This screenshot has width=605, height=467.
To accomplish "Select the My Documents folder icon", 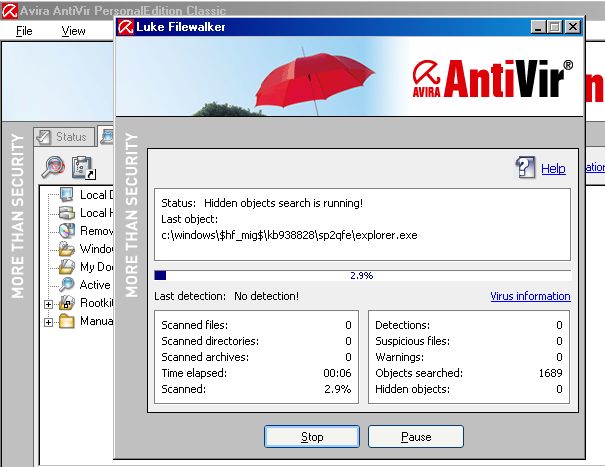I will coord(66,267).
